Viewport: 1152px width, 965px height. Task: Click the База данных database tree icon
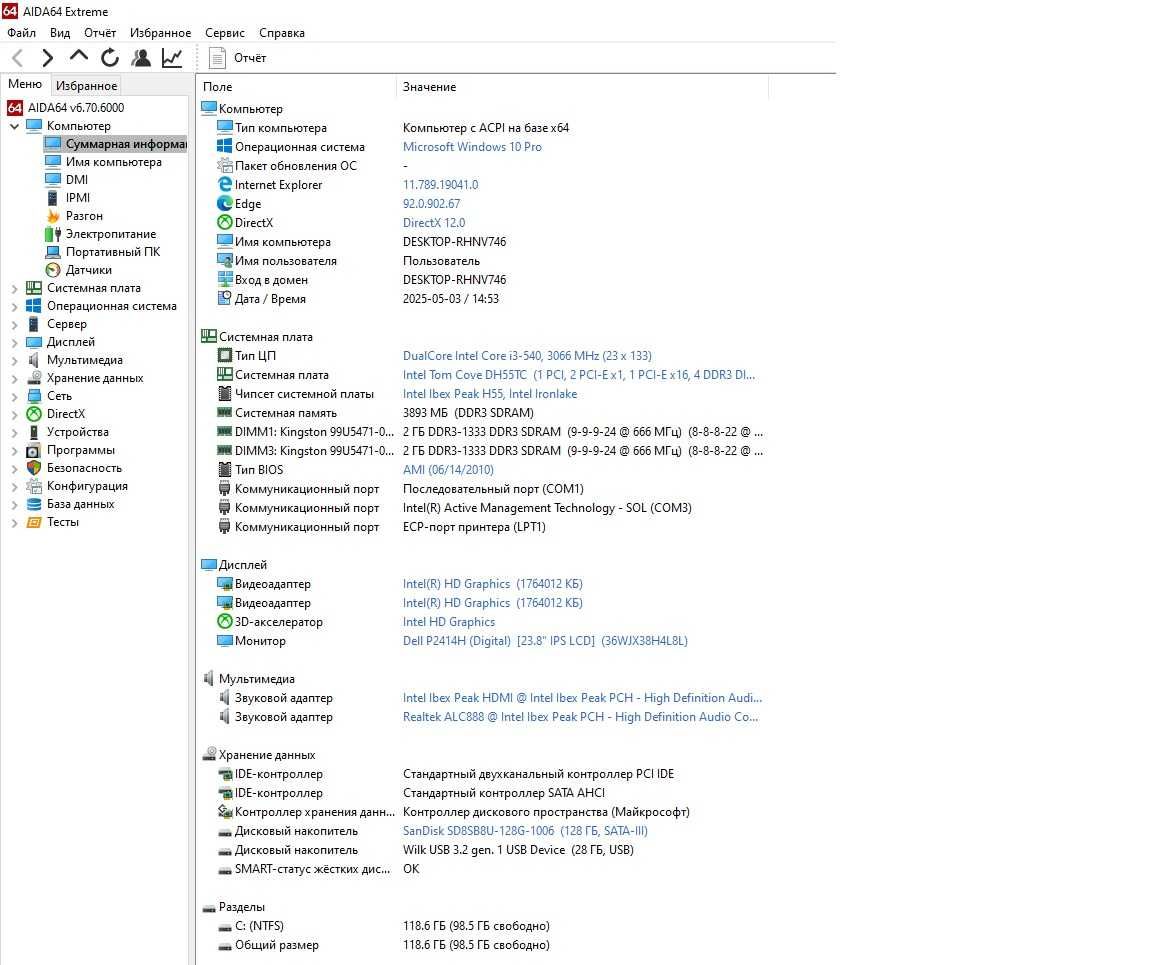pos(34,503)
